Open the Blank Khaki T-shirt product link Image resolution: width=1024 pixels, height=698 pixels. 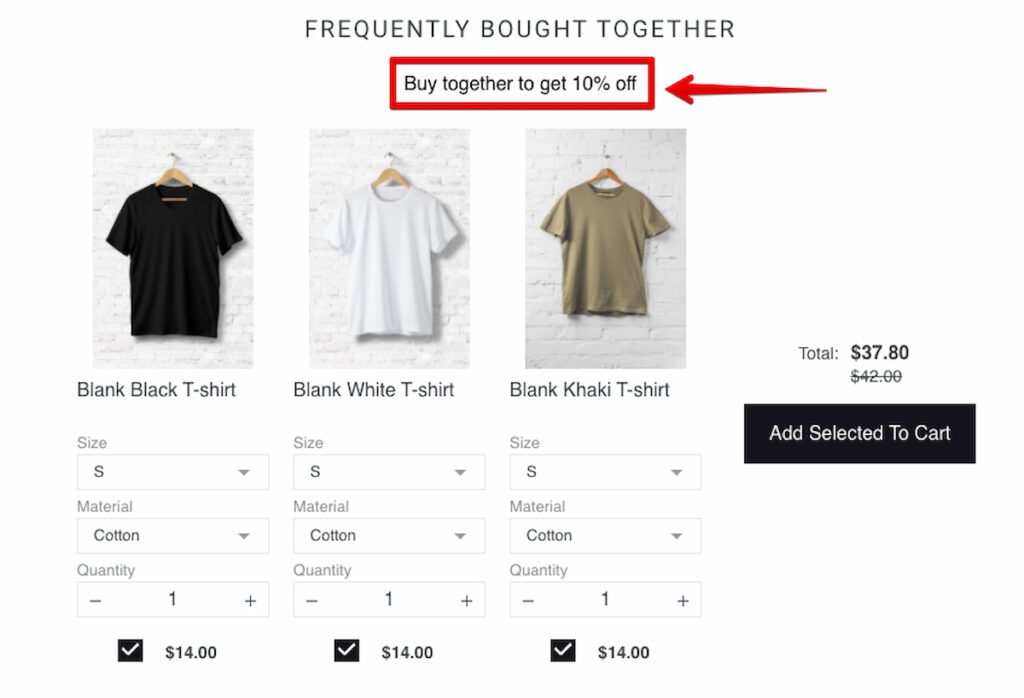(589, 390)
